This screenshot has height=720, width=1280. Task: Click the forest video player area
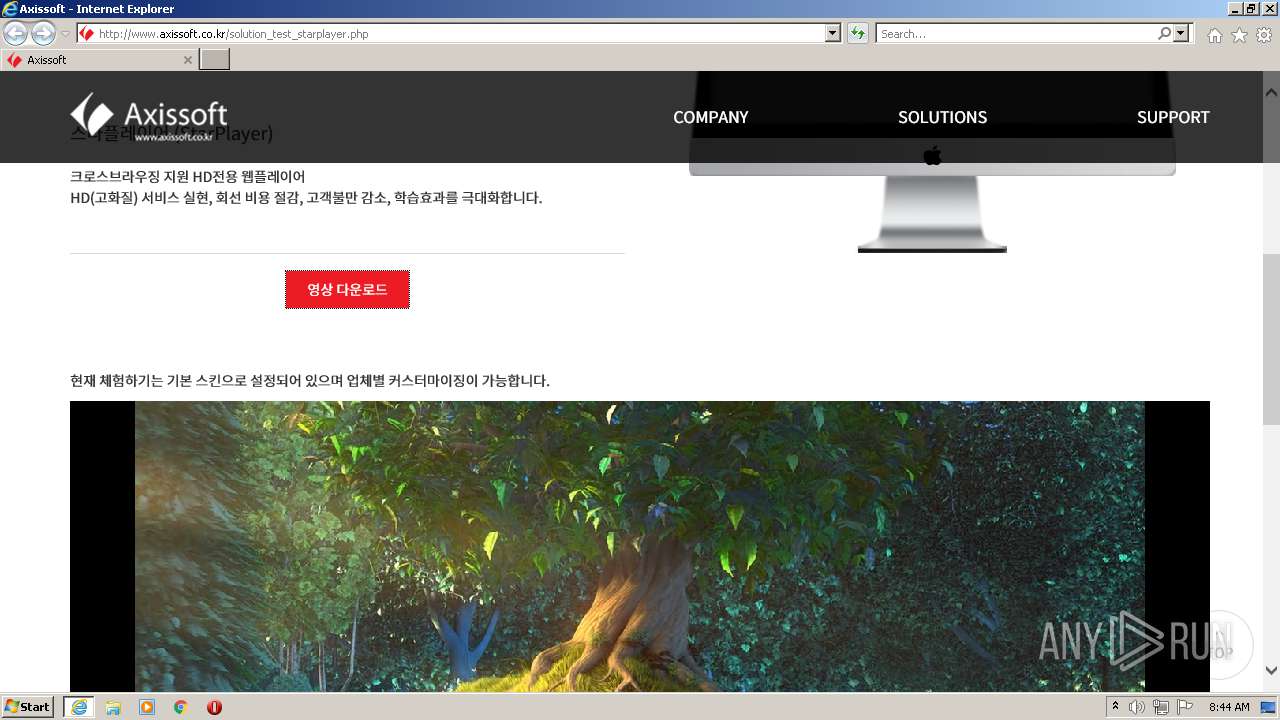pyautogui.click(x=640, y=546)
